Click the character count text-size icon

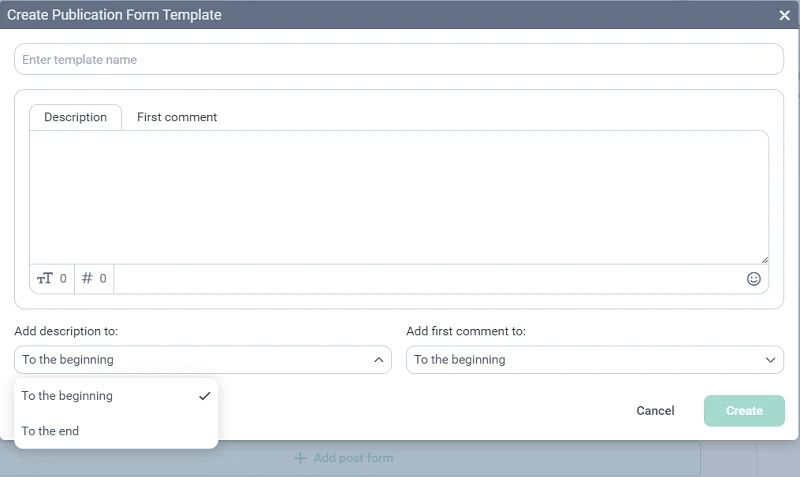click(45, 279)
